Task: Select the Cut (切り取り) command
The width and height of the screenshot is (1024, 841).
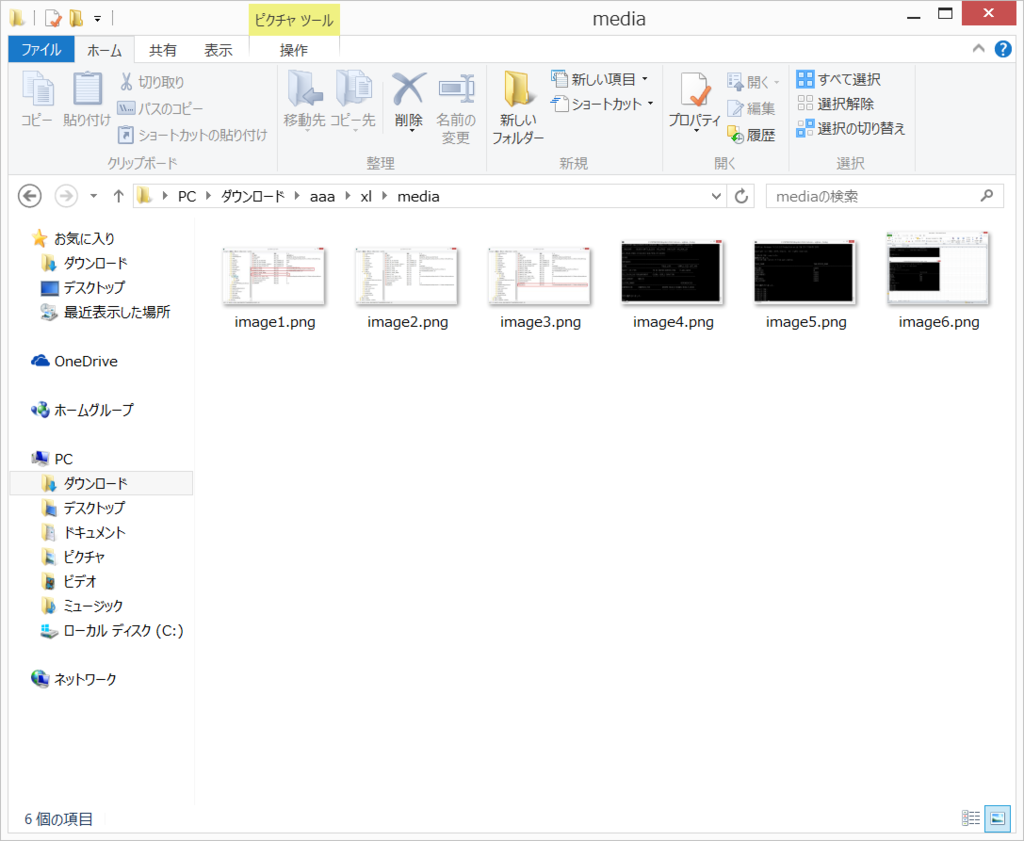Action: [152, 82]
